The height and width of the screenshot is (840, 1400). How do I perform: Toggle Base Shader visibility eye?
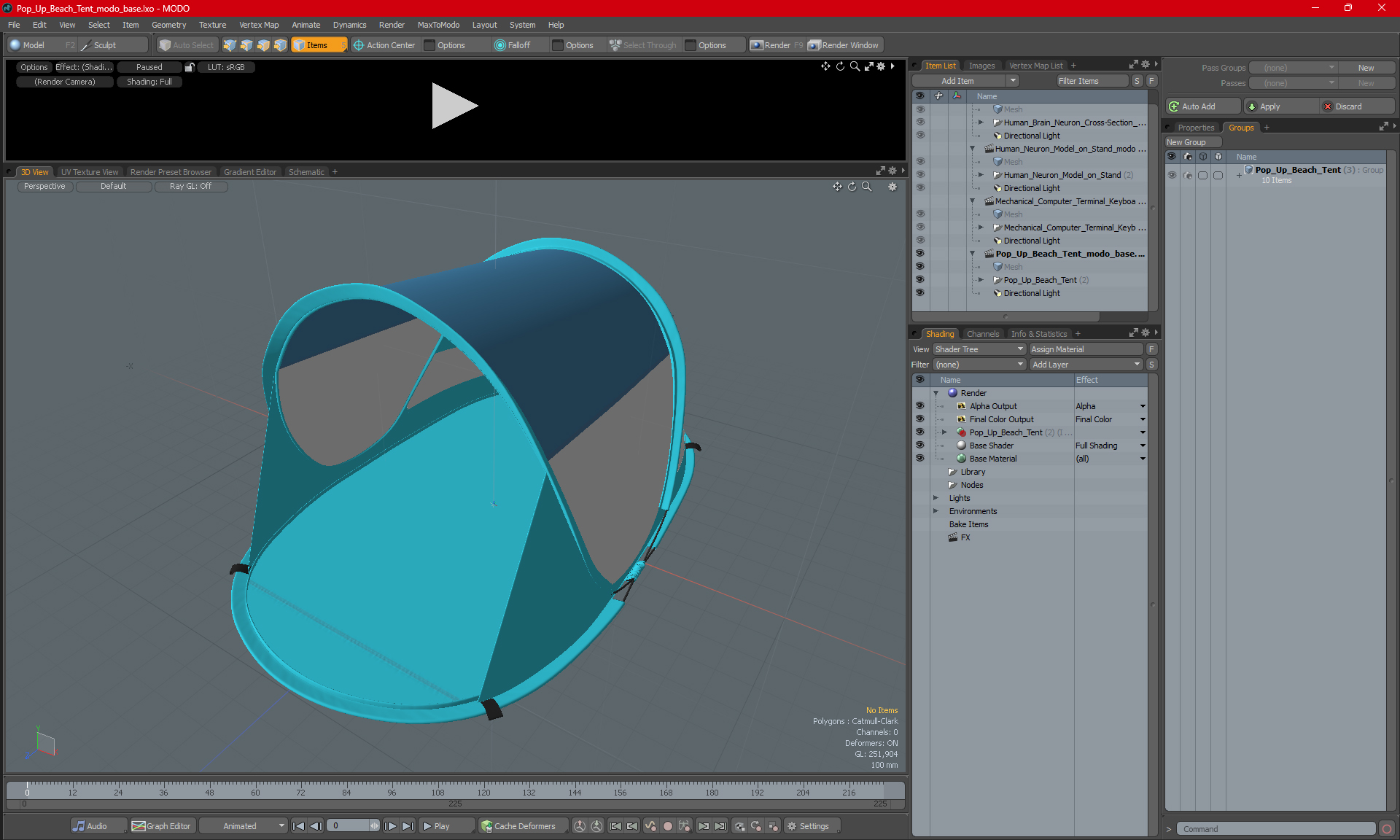tap(919, 446)
